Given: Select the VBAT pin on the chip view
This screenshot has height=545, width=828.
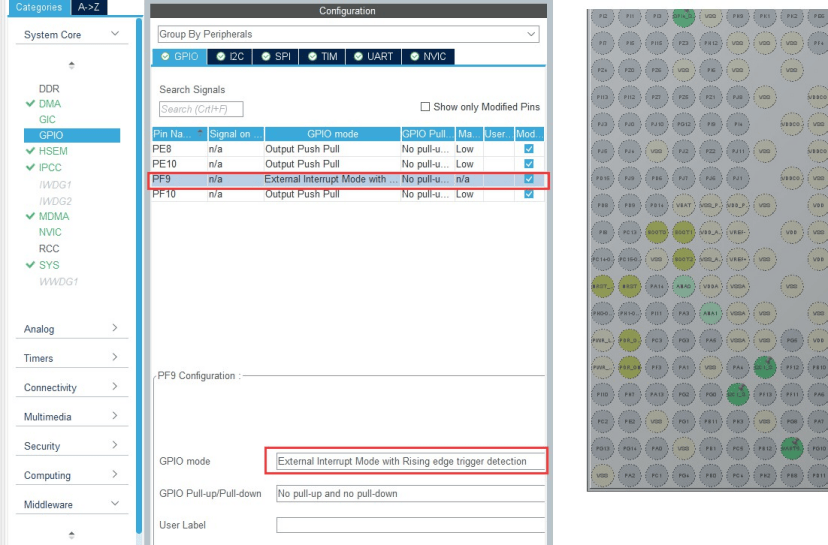Looking at the screenshot, I should tap(683, 205).
